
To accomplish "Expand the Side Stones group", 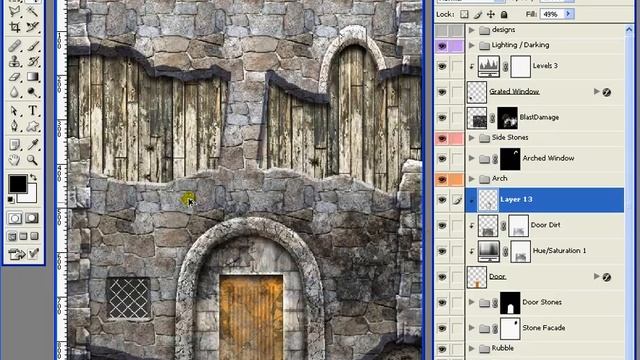I will click(x=472, y=138).
